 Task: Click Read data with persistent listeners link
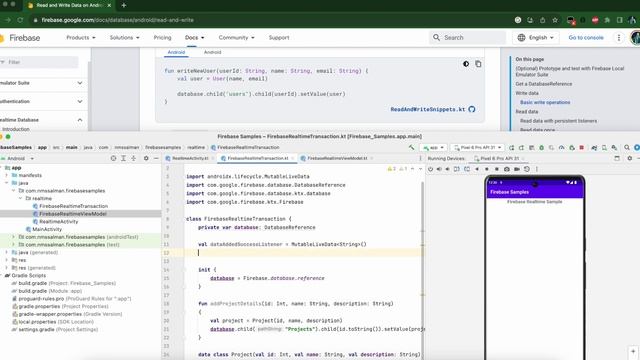558,121
